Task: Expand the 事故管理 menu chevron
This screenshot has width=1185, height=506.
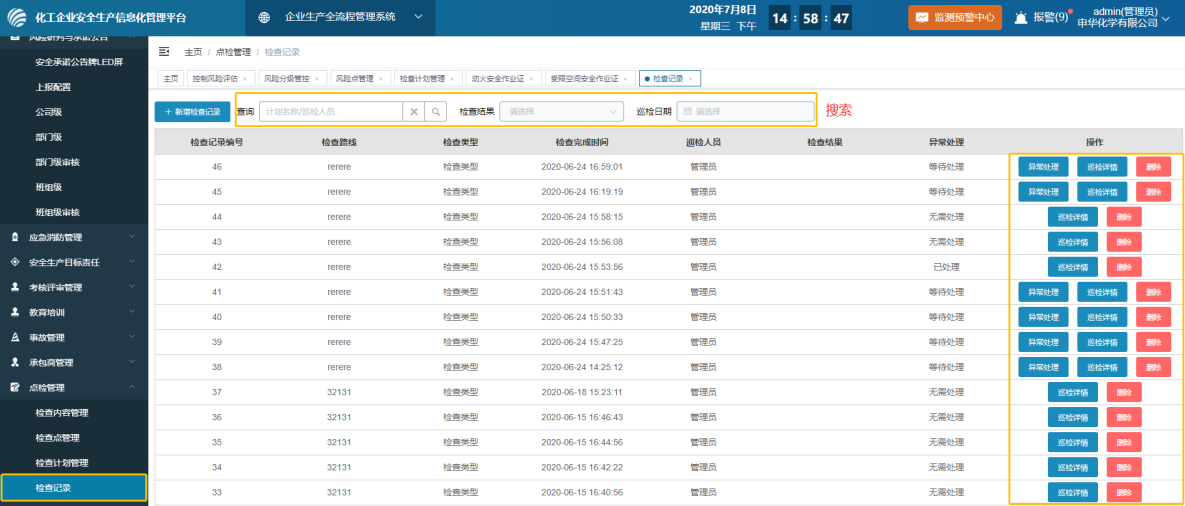Action: click(131, 337)
